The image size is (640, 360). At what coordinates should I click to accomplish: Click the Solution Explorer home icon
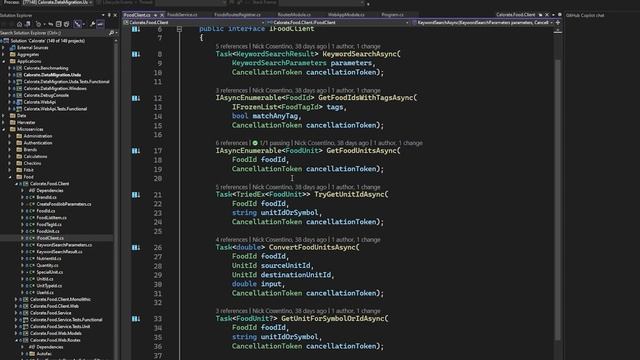(x=19, y=24)
